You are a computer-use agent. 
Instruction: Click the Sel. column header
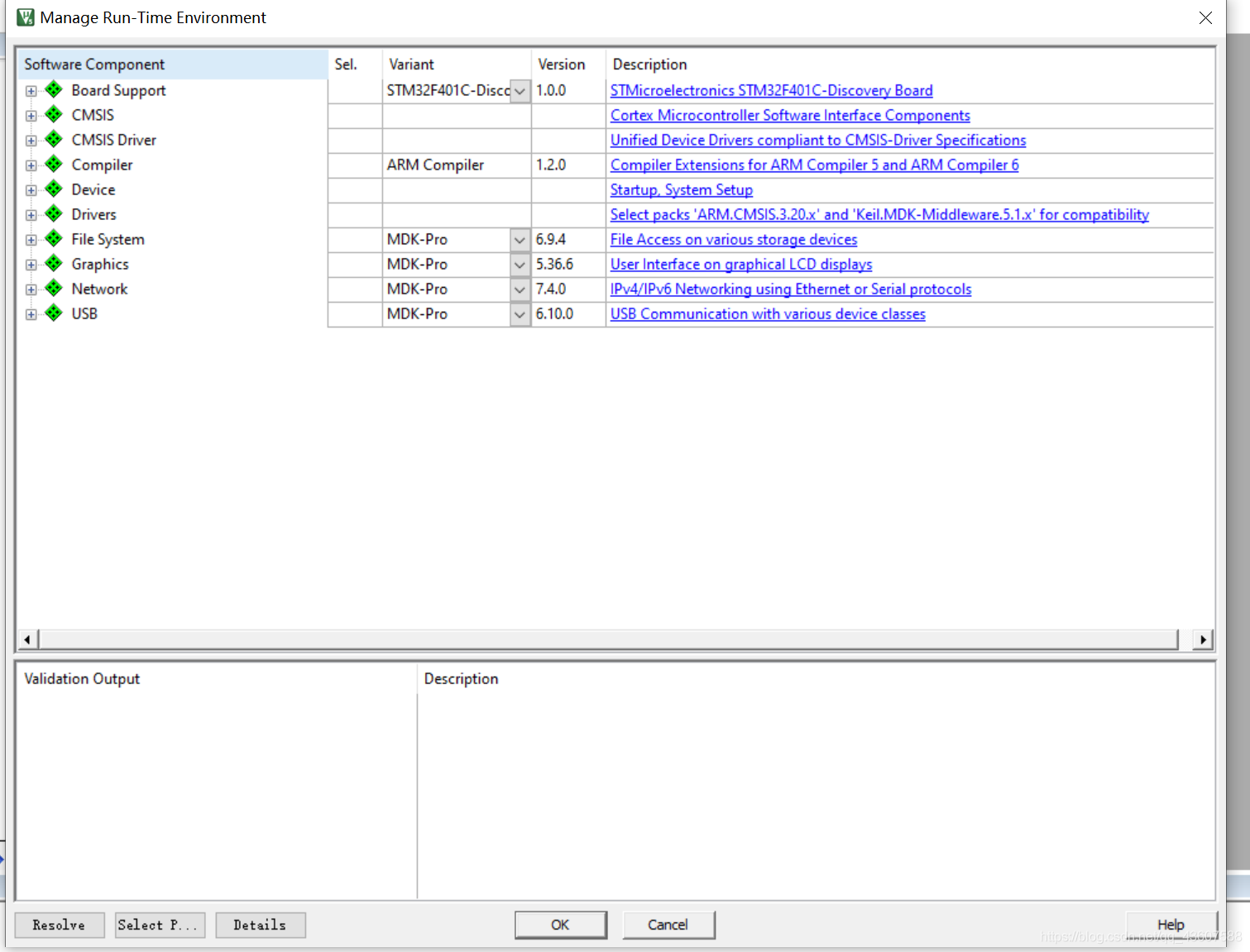[355, 65]
